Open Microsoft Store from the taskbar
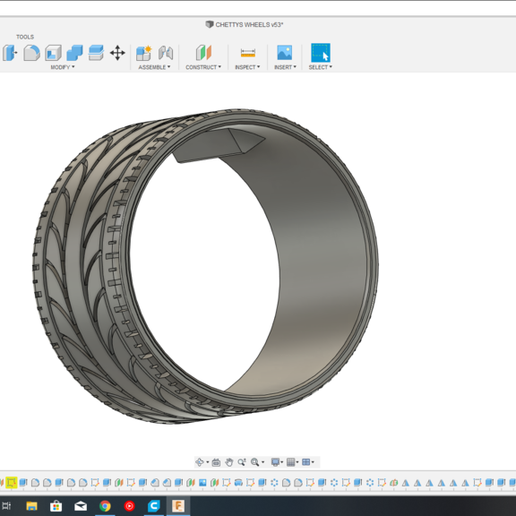 (56, 506)
